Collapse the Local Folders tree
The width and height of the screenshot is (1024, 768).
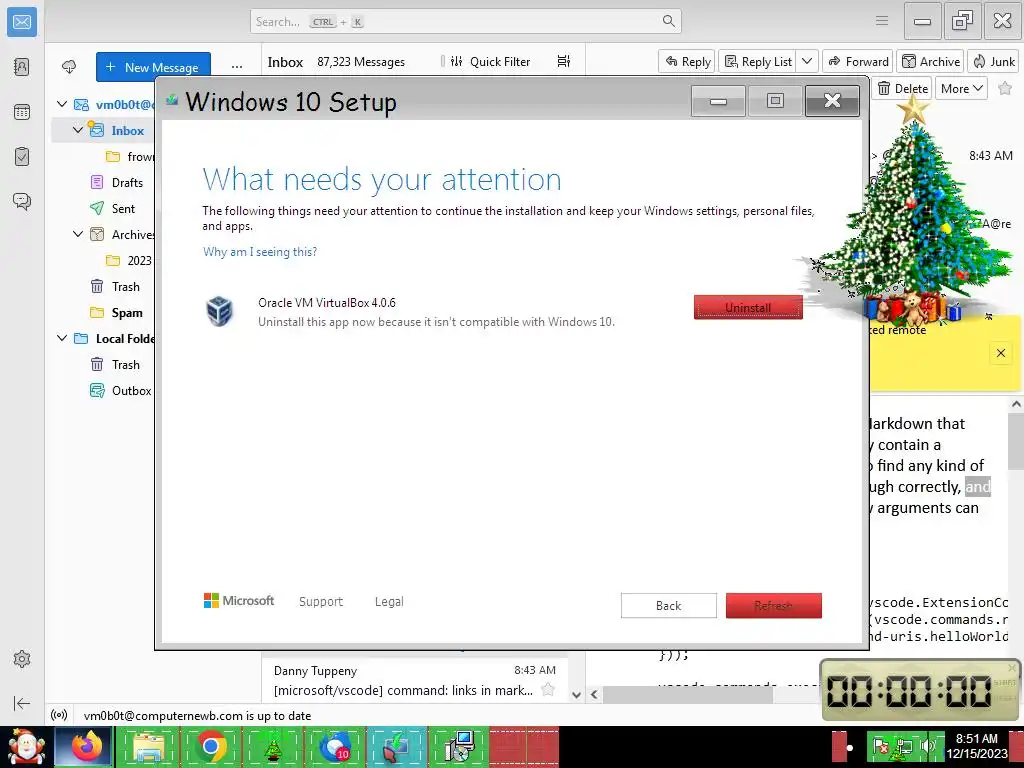point(62,338)
